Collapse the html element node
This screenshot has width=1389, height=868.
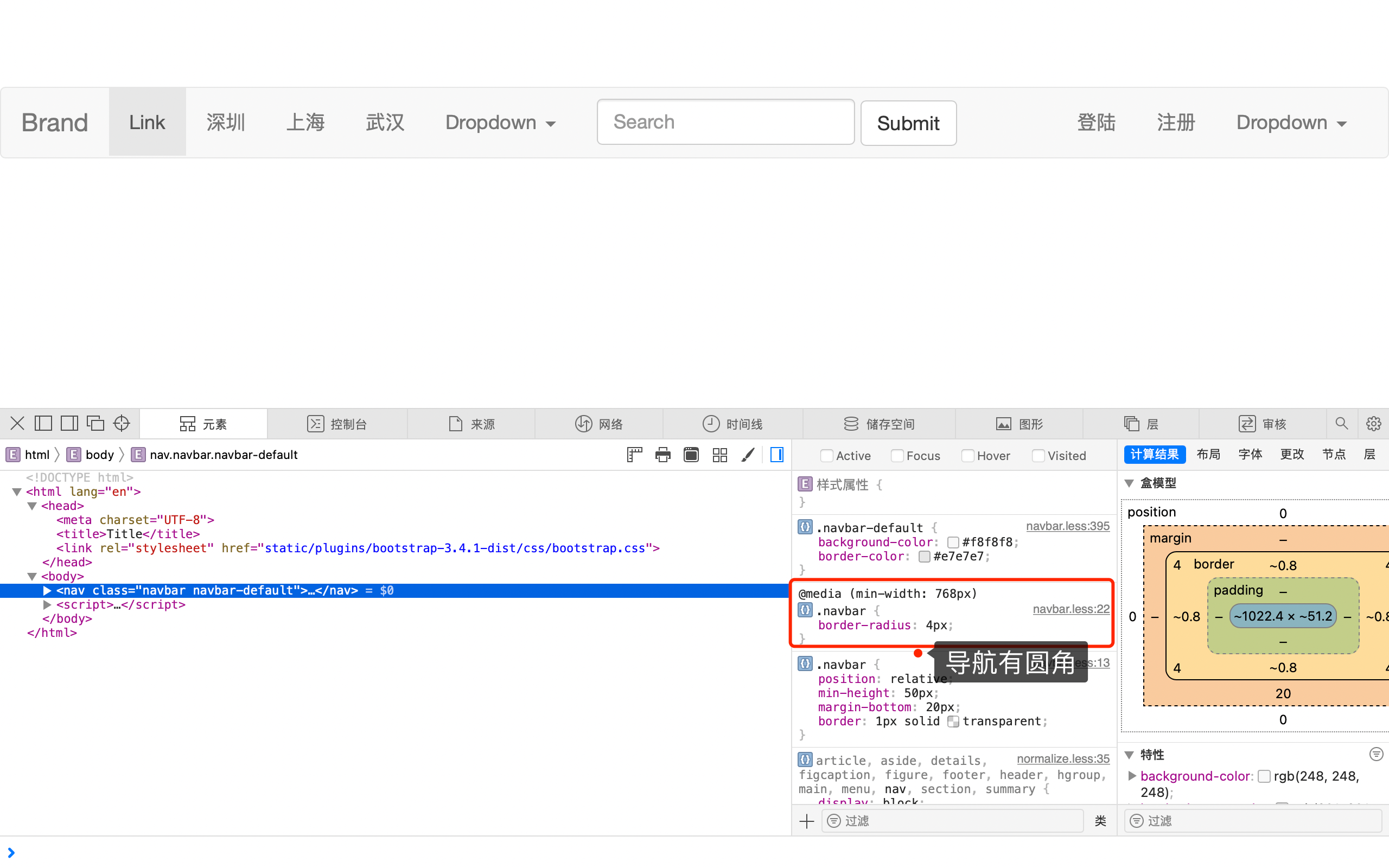pos(17,492)
